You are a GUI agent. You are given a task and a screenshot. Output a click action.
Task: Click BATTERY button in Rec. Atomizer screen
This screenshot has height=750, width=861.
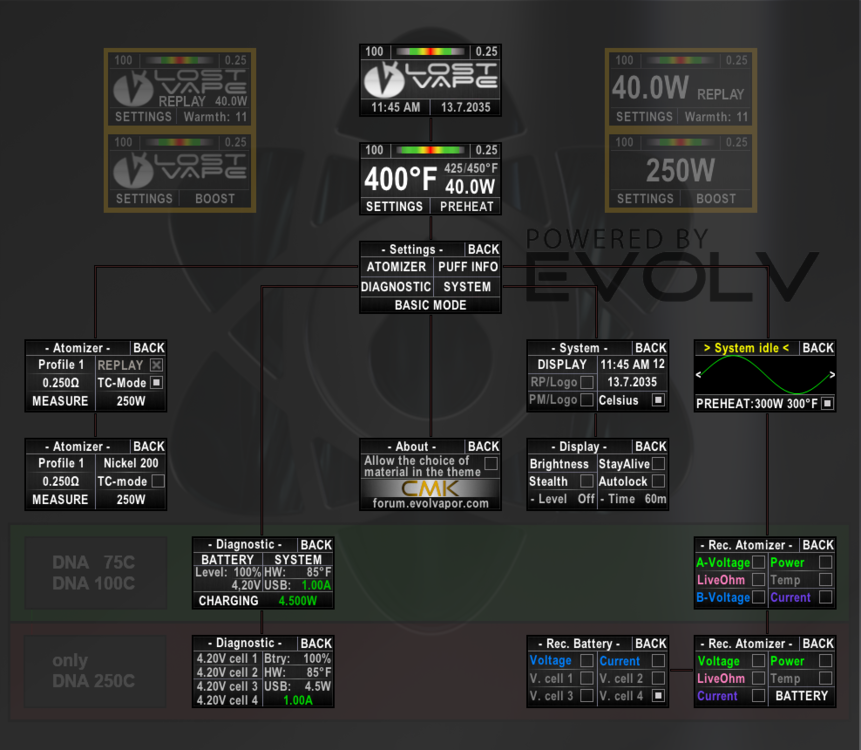802,696
